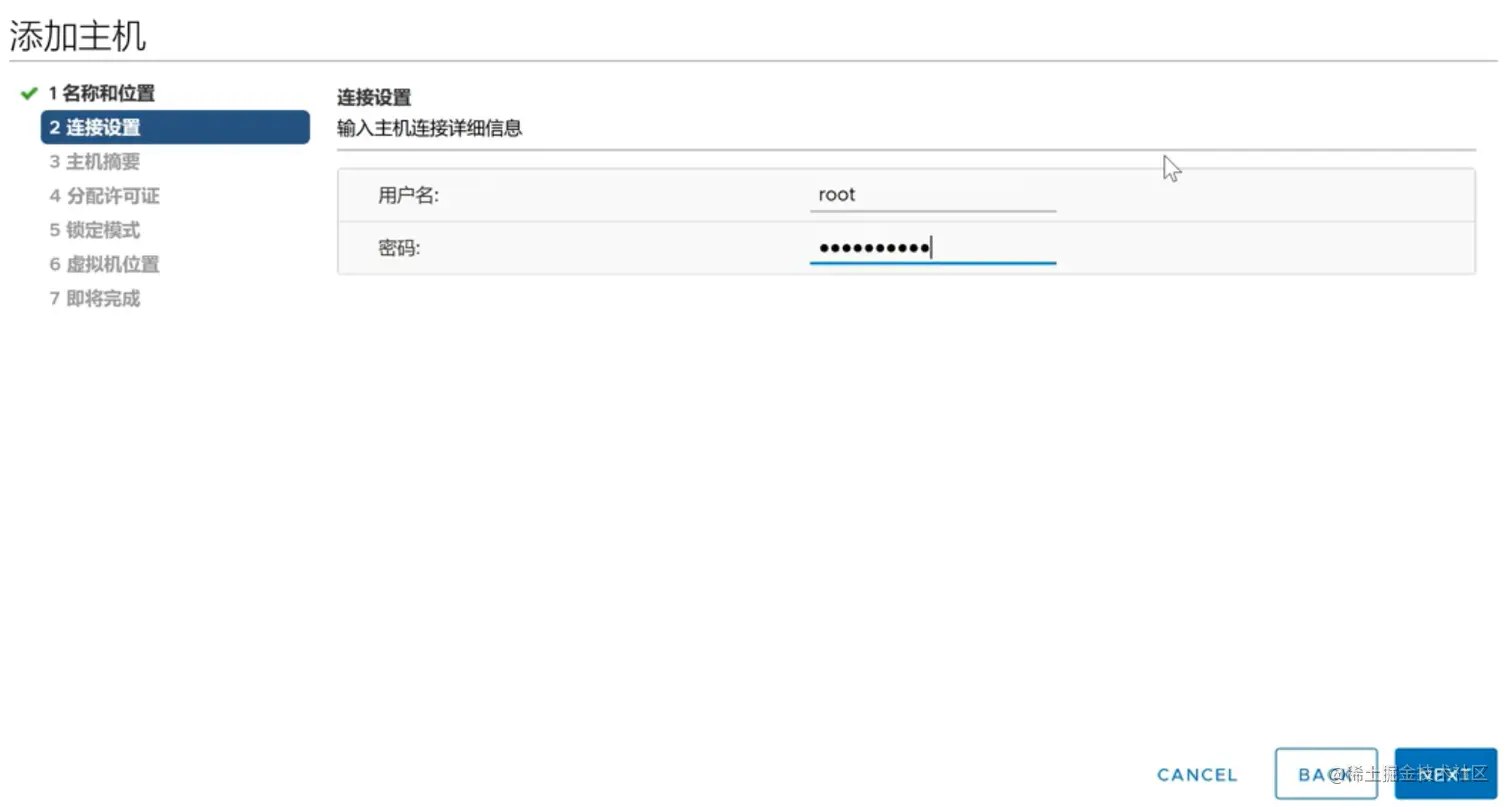Click the green checkmark beside step 1

(29, 94)
